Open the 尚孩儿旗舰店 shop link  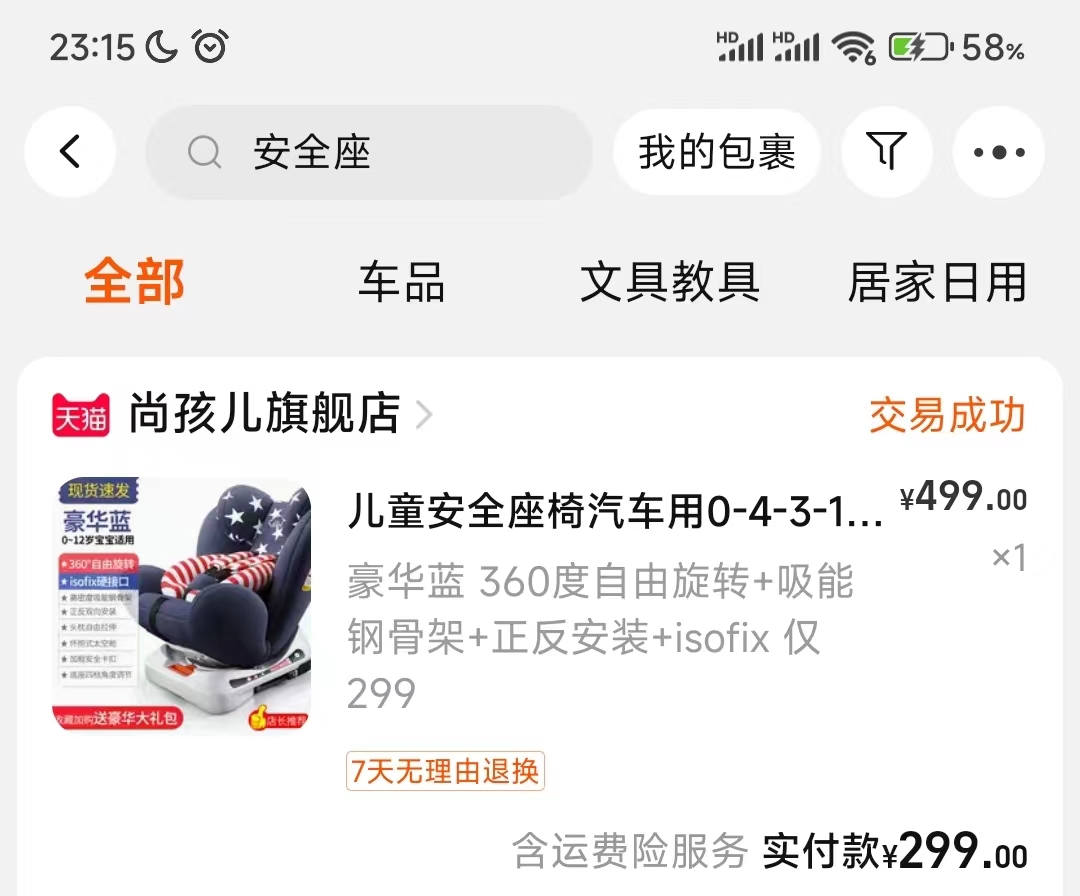point(264,414)
